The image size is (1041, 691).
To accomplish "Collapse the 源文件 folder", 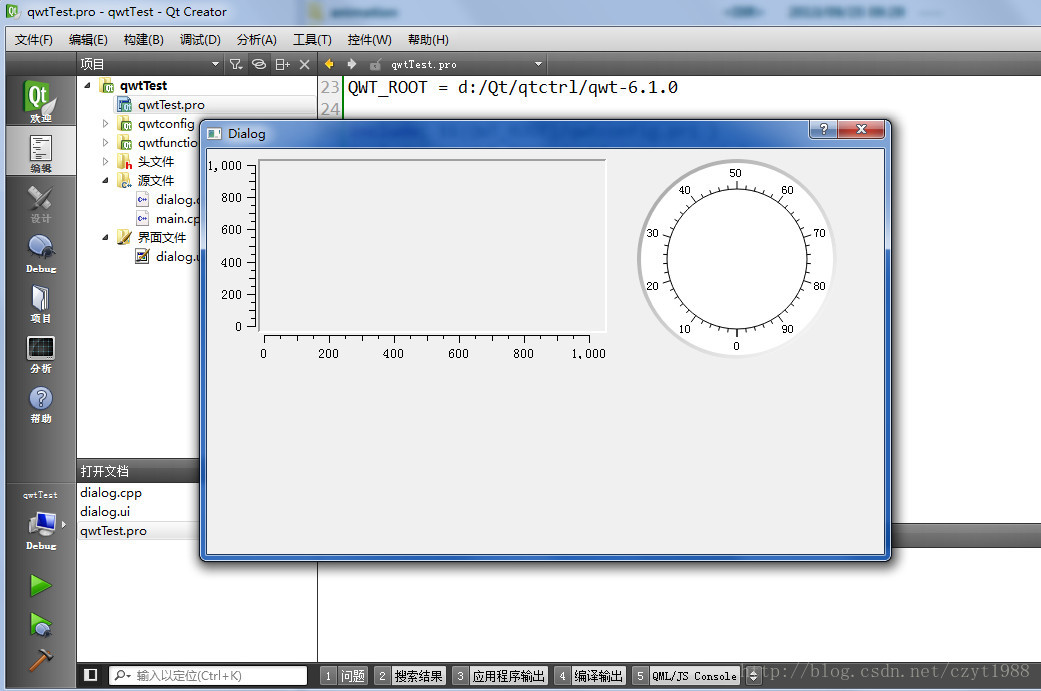I will [106, 180].
